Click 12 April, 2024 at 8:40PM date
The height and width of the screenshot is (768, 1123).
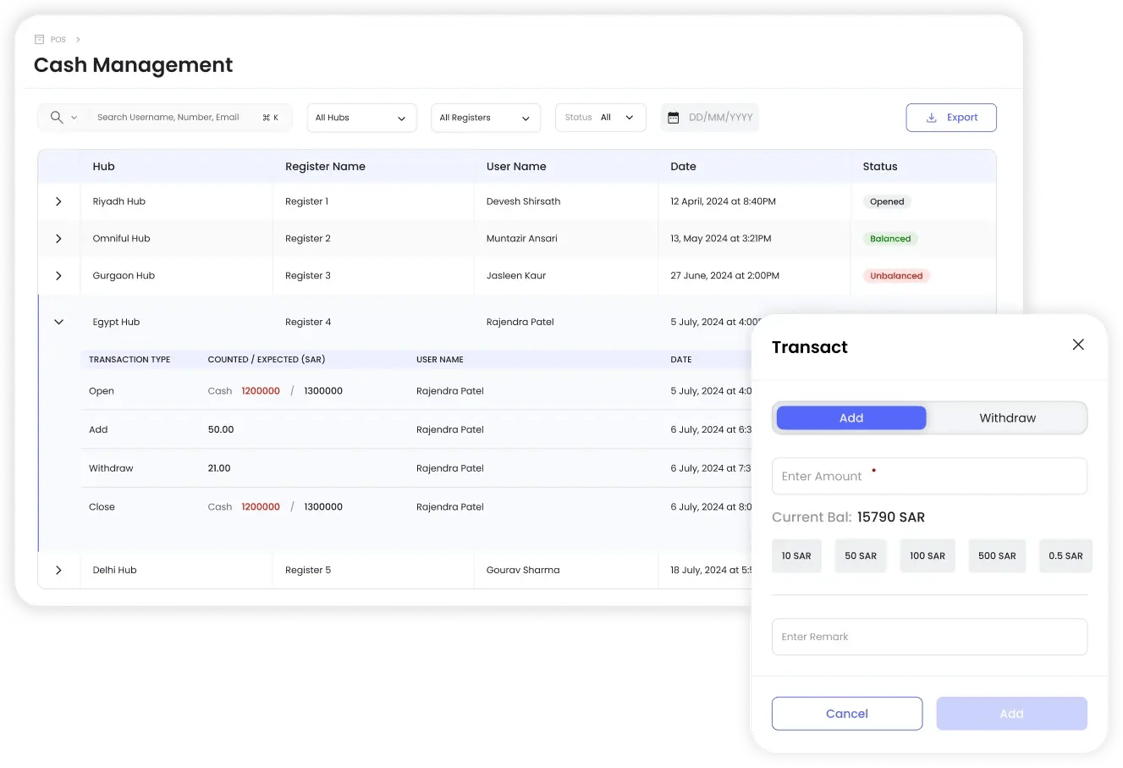coord(723,201)
